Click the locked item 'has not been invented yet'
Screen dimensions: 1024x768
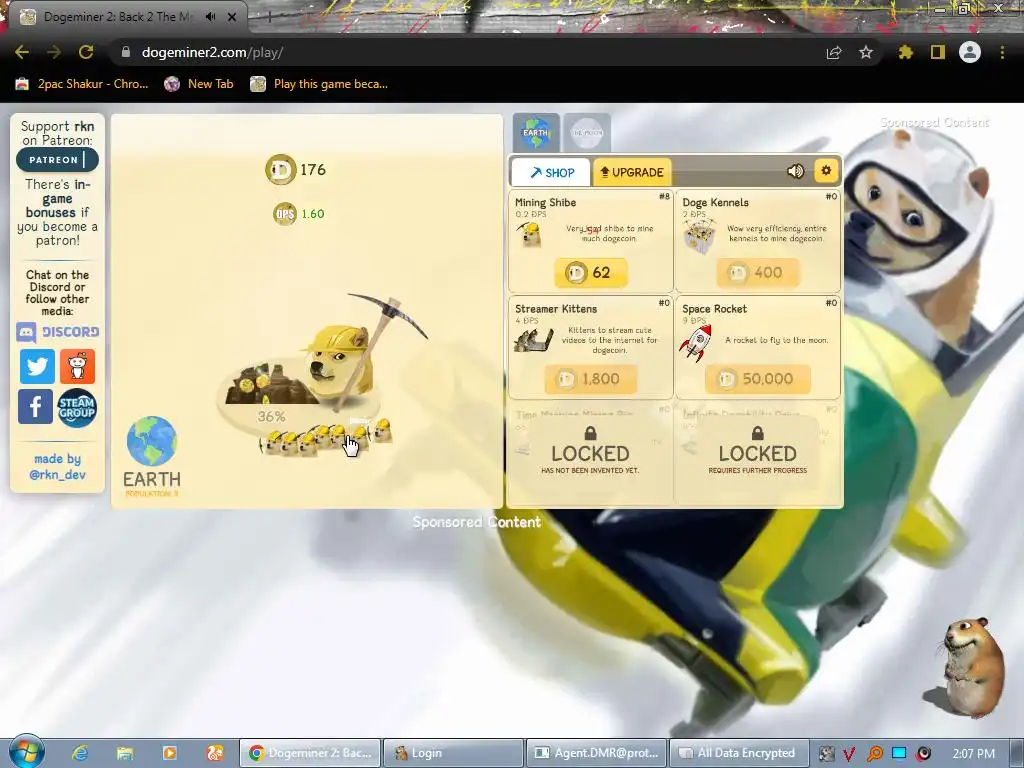click(x=590, y=451)
